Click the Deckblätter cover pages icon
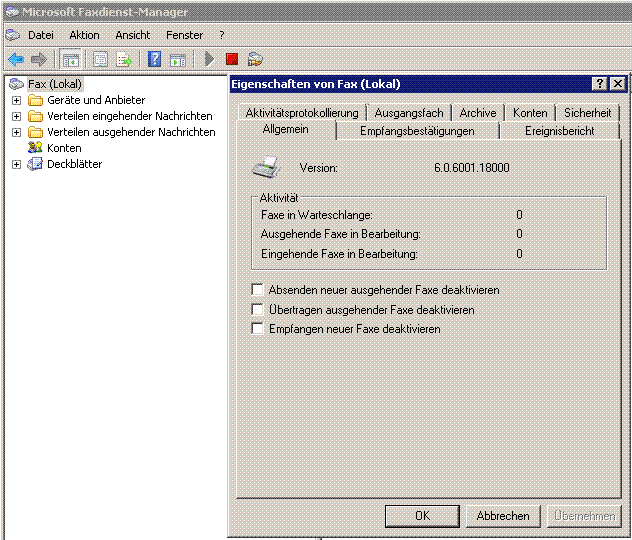The height and width of the screenshot is (540, 632). pos(35,164)
